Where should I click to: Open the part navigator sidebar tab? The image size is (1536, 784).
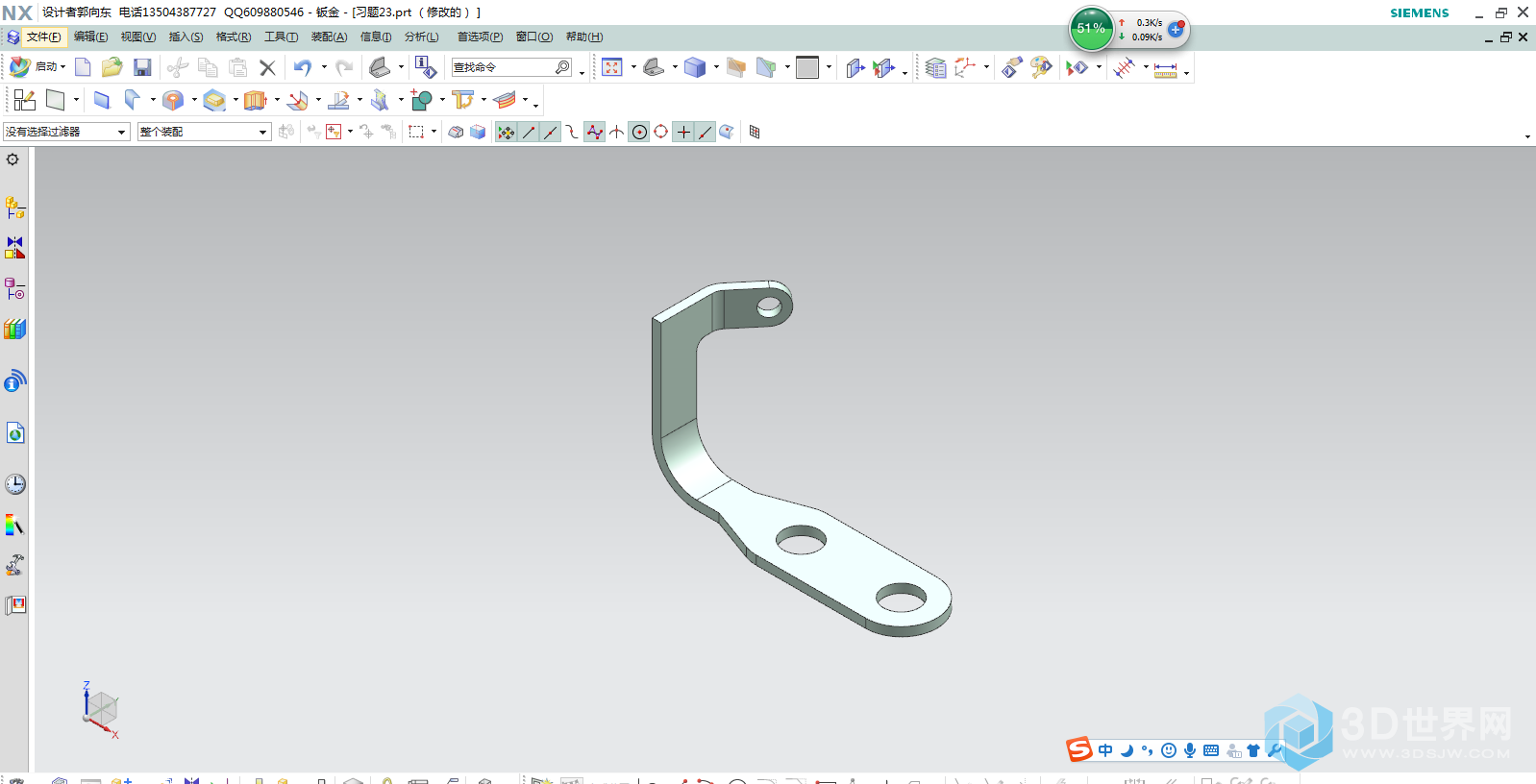[x=14, y=288]
